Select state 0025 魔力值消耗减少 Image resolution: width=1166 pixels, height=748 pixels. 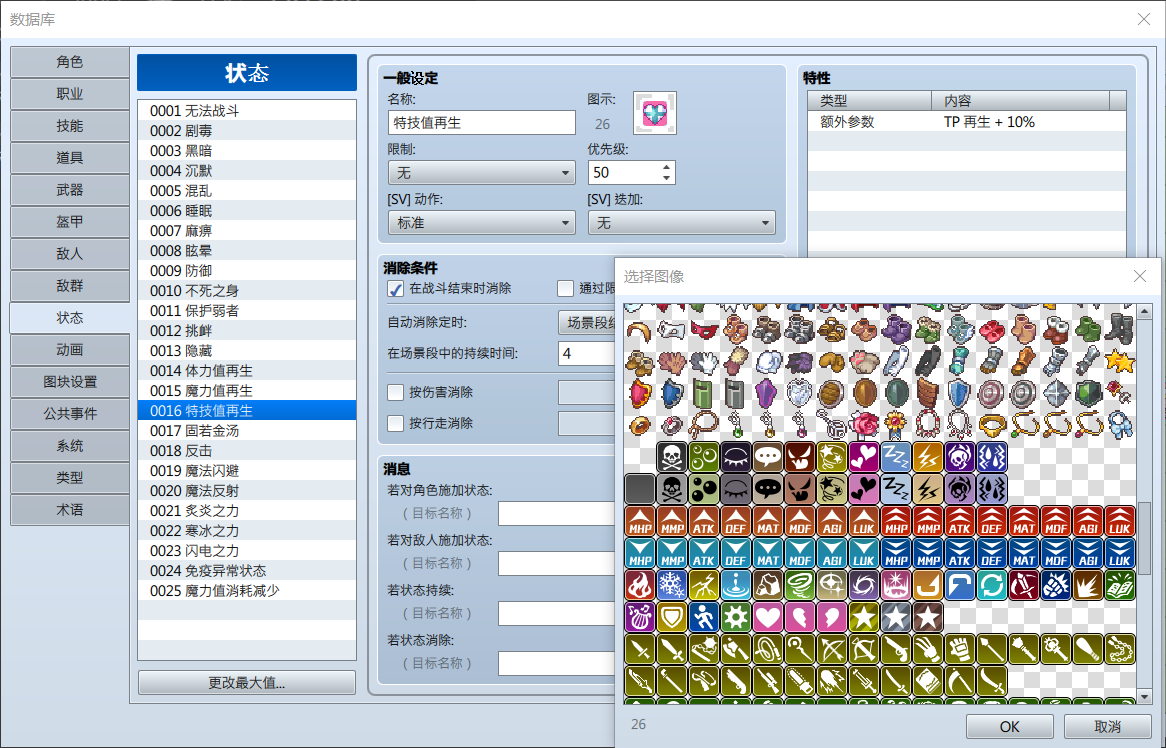click(x=247, y=590)
